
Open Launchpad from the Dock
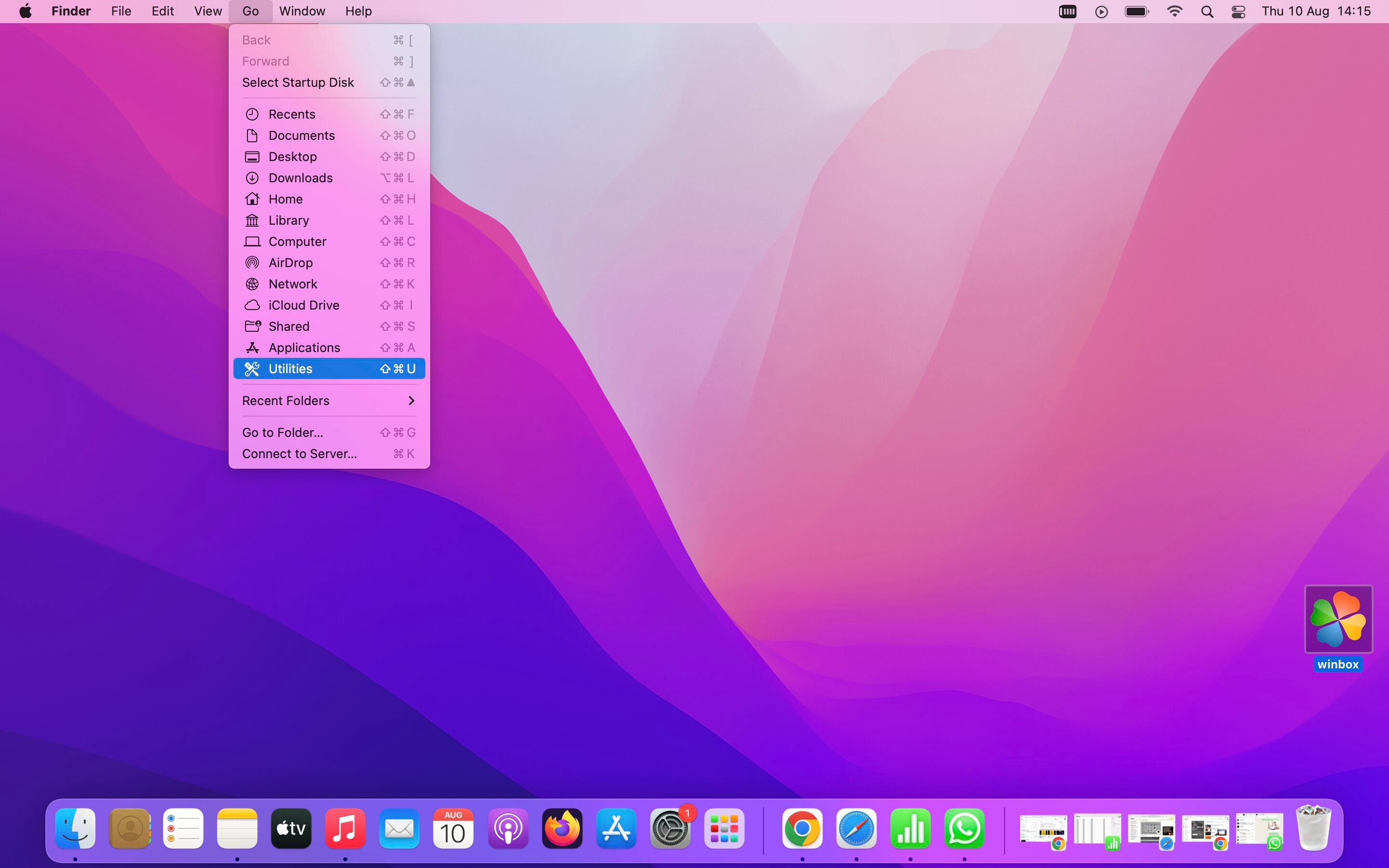tap(724, 829)
